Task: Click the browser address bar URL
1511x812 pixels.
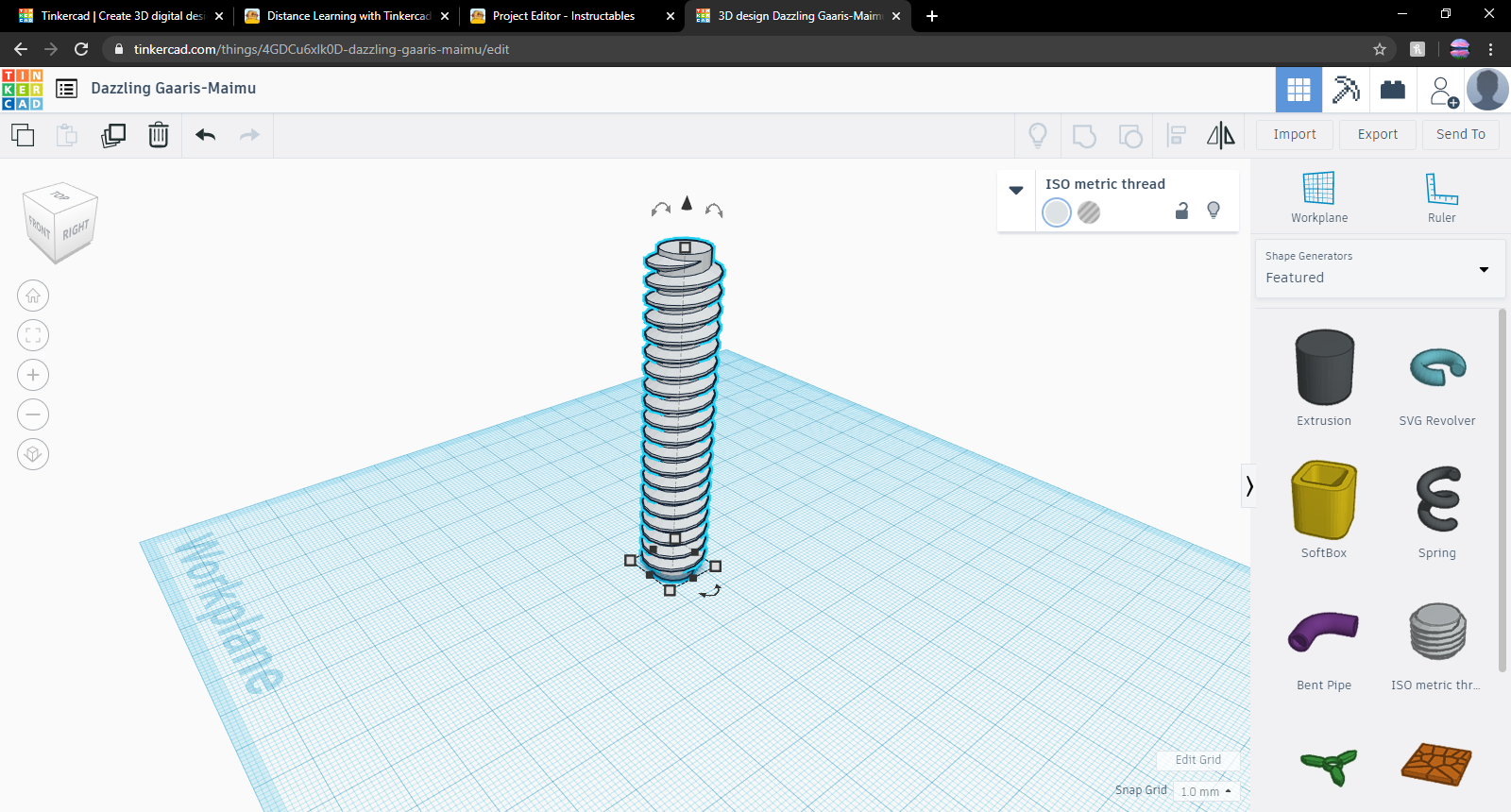Action: (x=321, y=49)
